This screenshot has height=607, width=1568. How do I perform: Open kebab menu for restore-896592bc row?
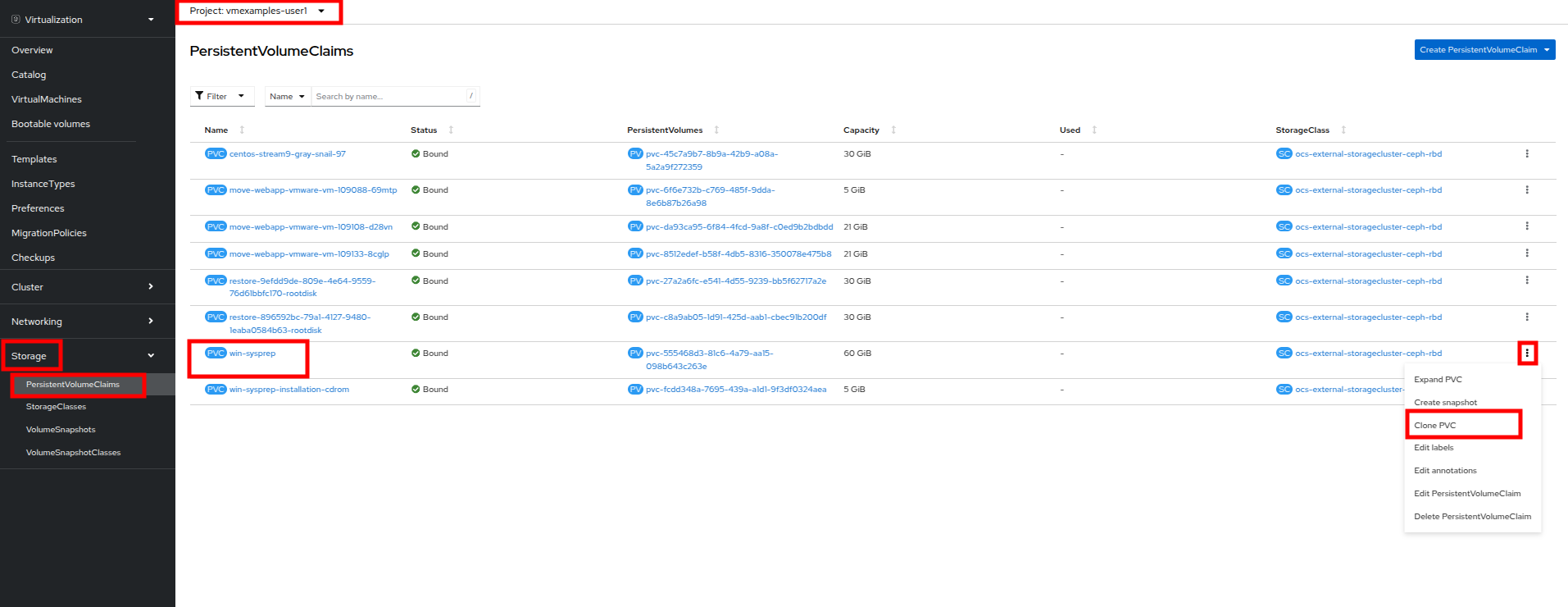[1526, 317]
